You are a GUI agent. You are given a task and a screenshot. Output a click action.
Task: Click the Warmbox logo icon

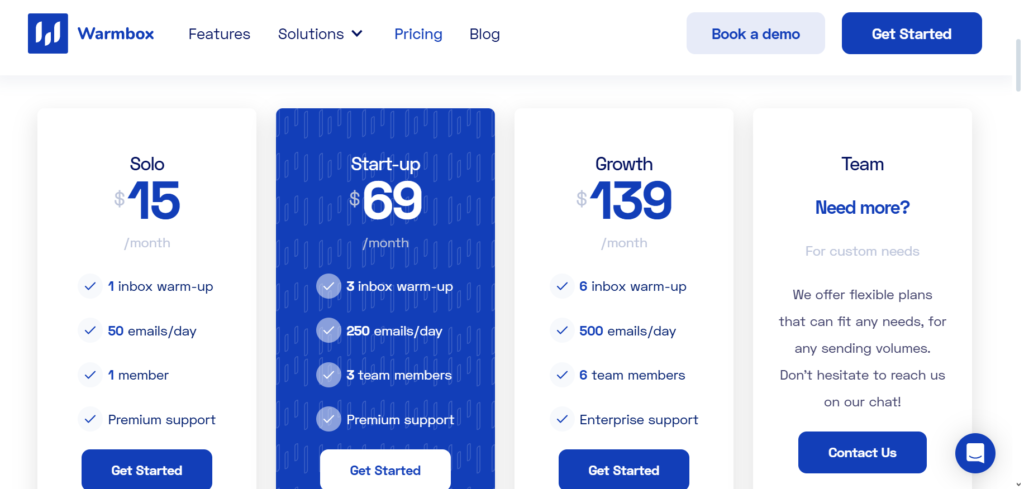(48, 33)
